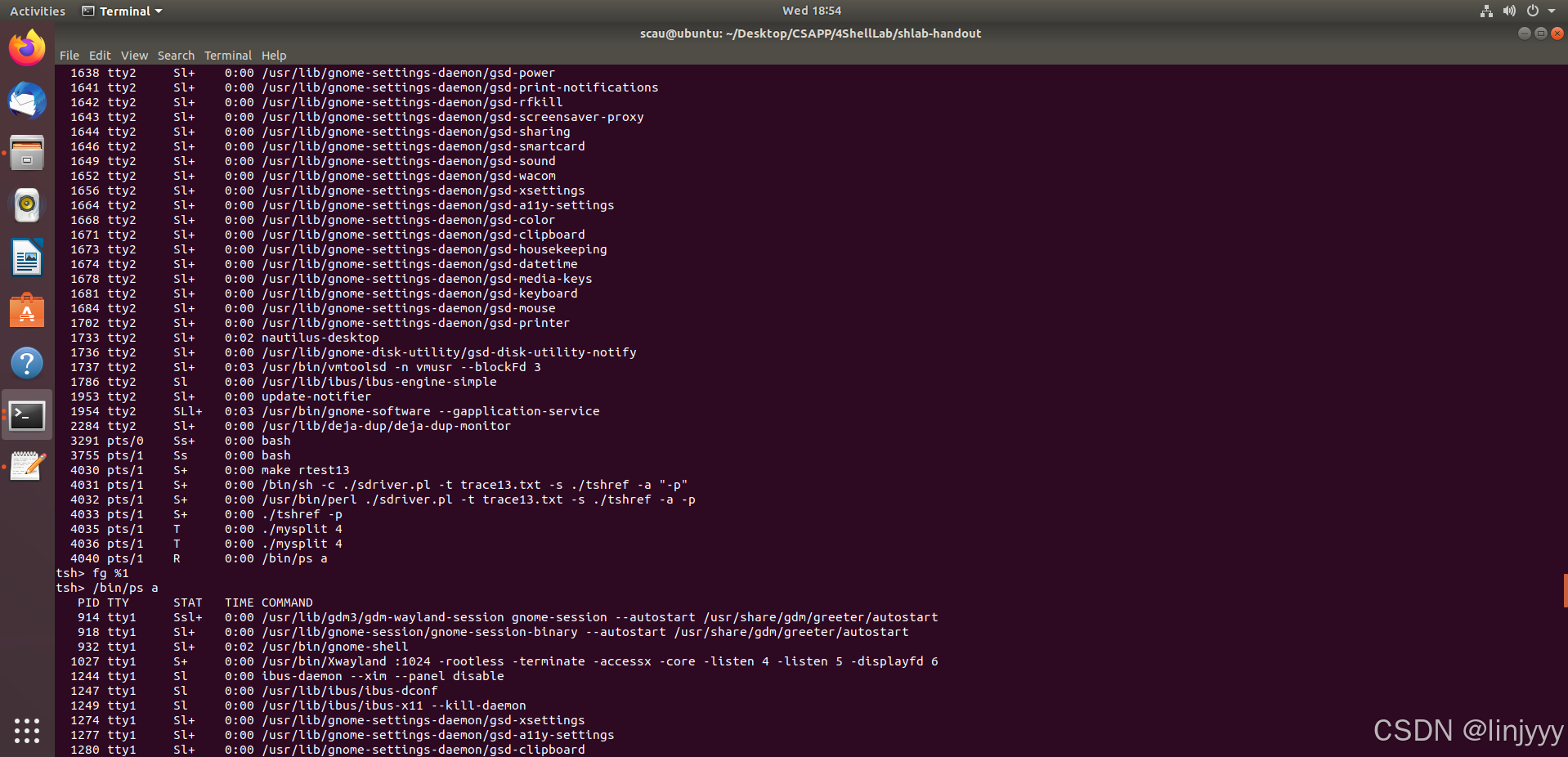Click the Xwayland process row
This screenshot has width=1568, height=757.
pyautogui.click(x=504, y=661)
